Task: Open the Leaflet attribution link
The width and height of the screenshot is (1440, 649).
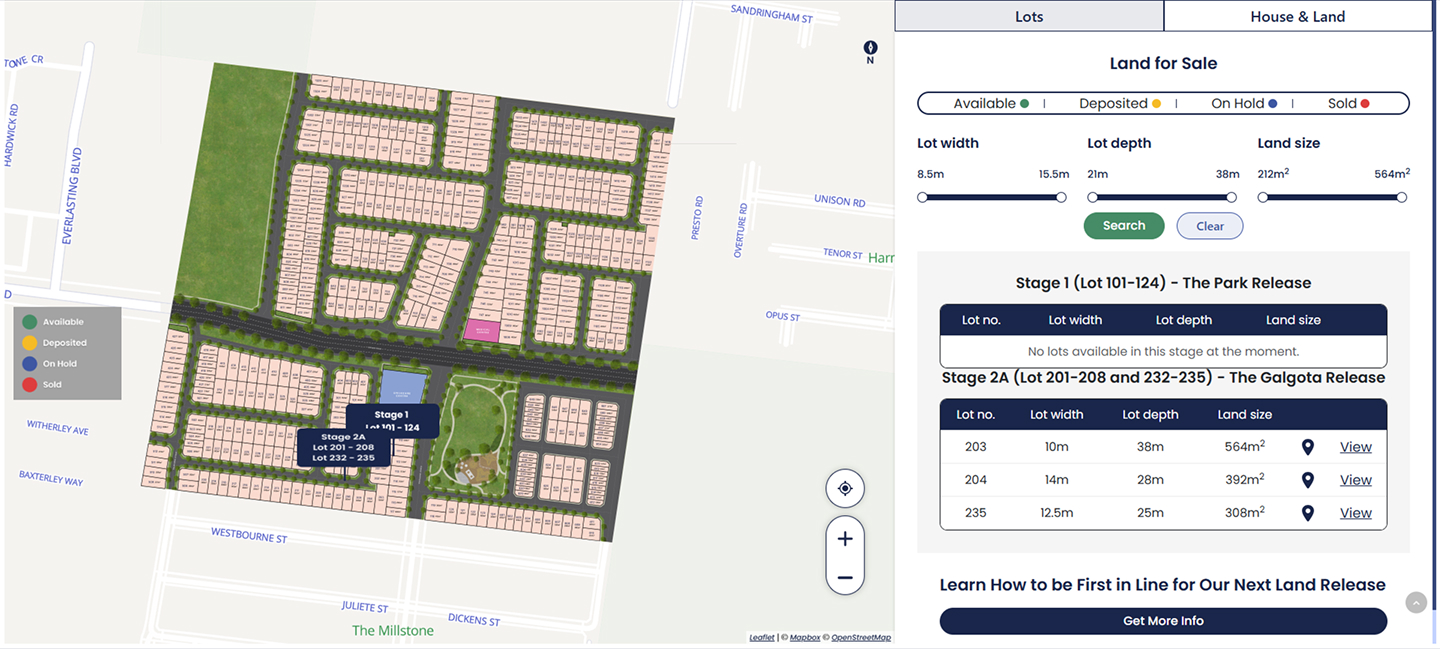Action: (762, 637)
